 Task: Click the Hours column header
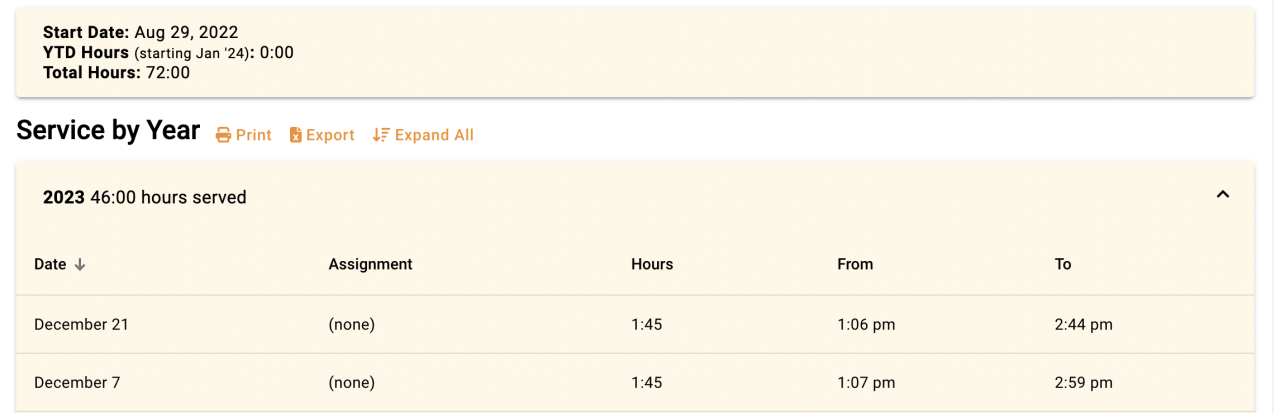[652, 264]
